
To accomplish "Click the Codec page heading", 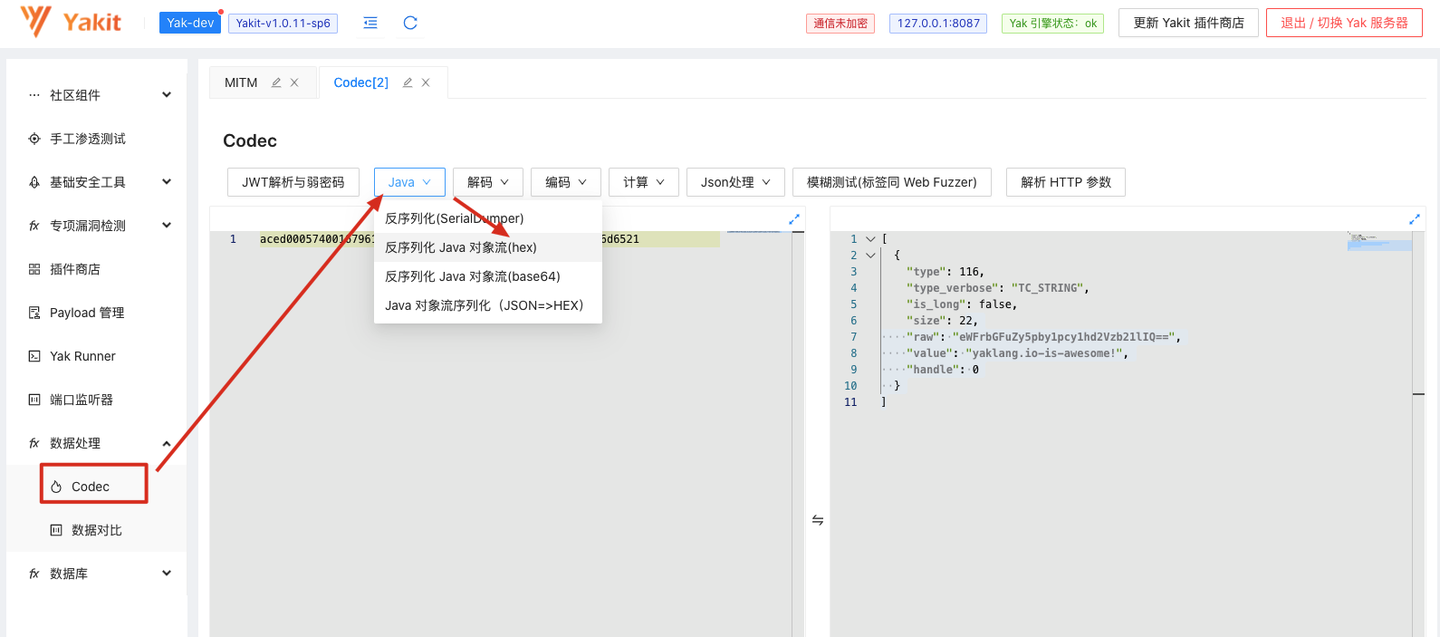I will click(250, 141).
